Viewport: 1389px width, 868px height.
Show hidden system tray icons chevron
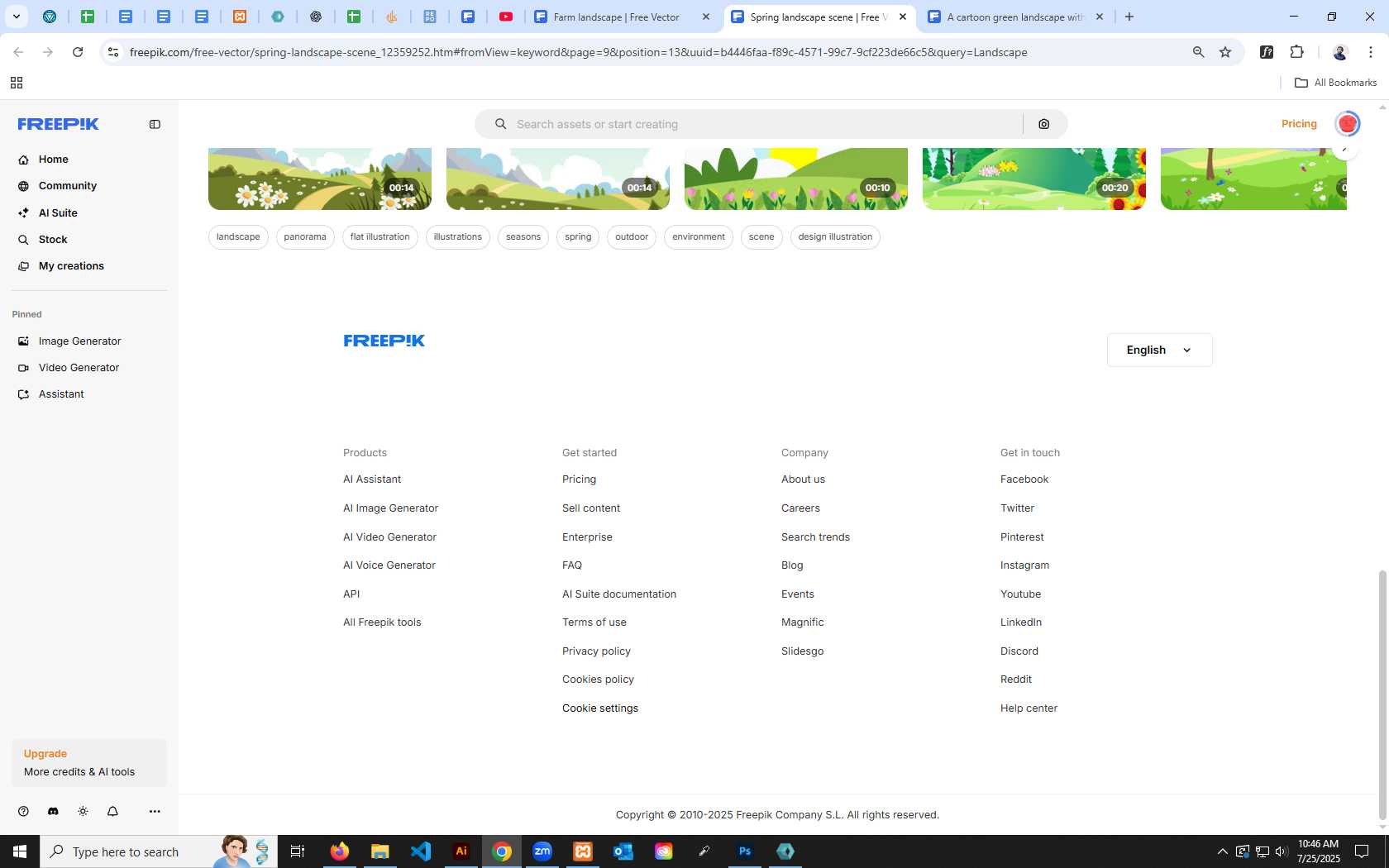pos(1222,851)
